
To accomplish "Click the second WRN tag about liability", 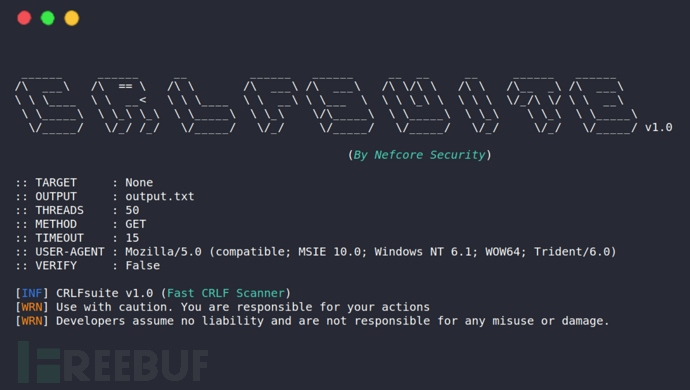I will pos(32,321).
